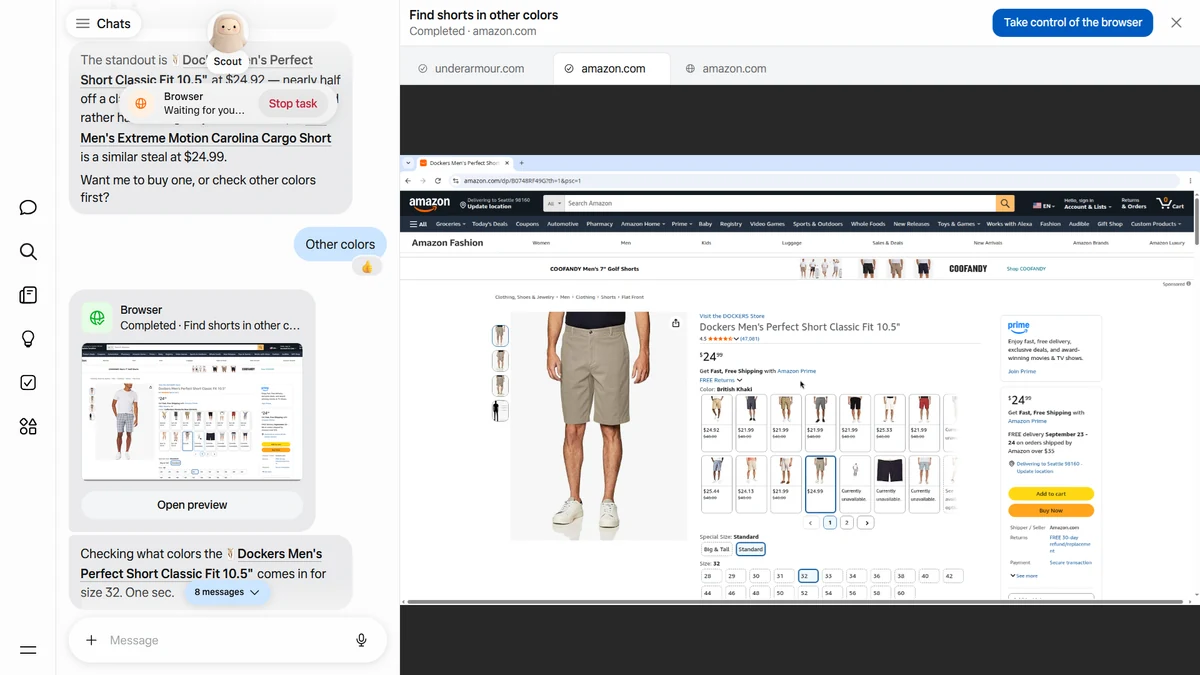The height and width of the screenshot is (675, 1200).
Task: Open the lightbulb icon in left sidebar
Action: 28,339
